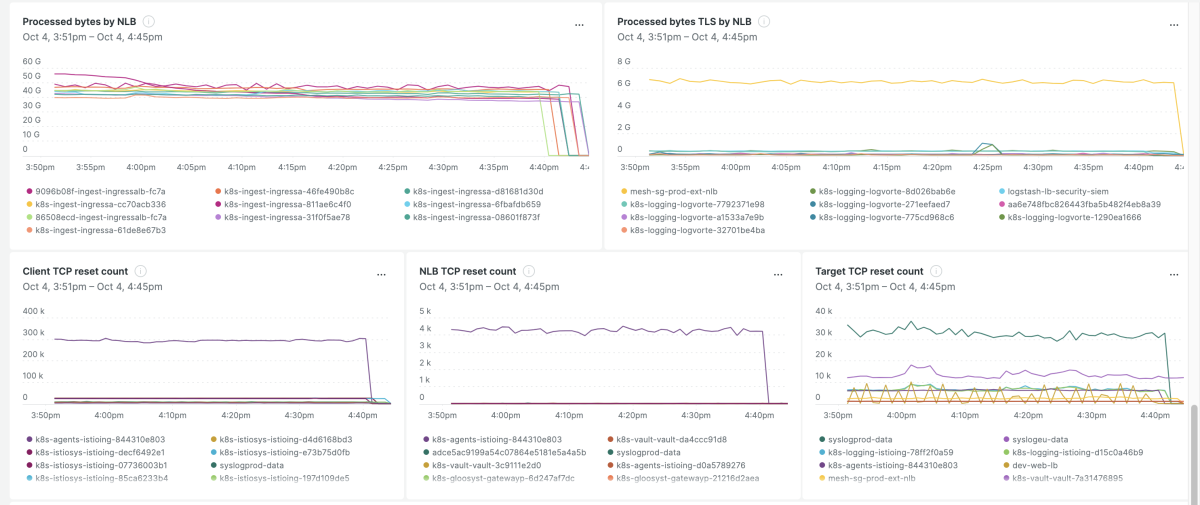1200x505 pixels.
Task: Click info icon next to NLB TCP reset count
Action: [x=528, y=271]
